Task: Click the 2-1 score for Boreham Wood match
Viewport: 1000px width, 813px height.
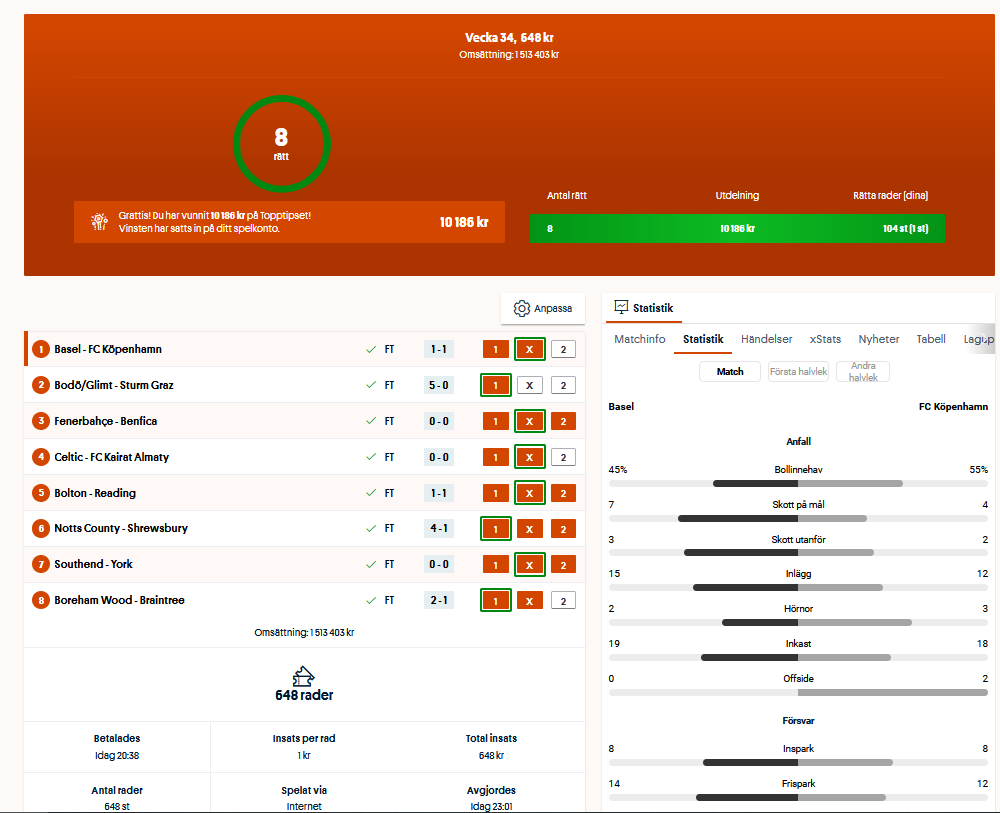Action: tap(439, 600)
